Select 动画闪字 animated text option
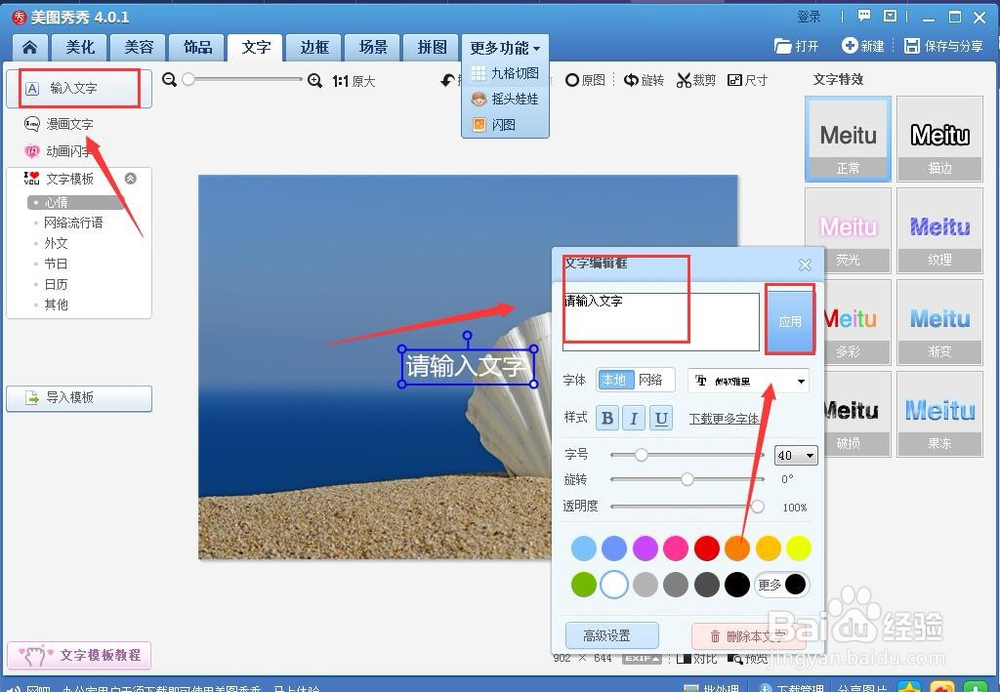 (59, 151)
